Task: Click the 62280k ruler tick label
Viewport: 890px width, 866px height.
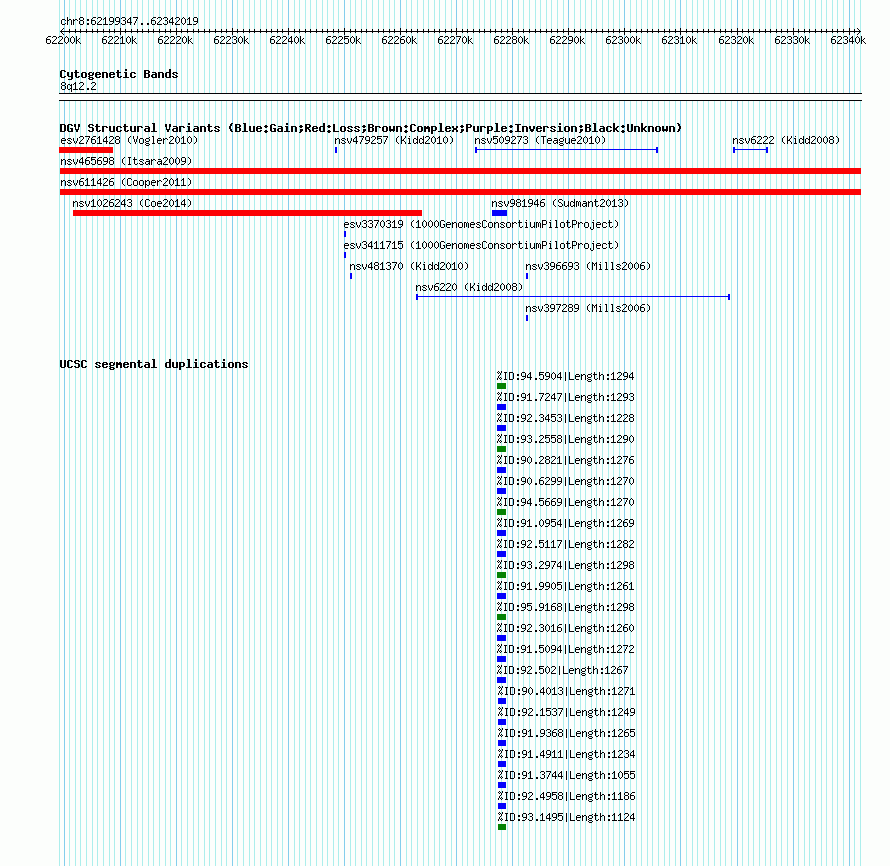Action: pyautogui.click(x=511, y=40)
